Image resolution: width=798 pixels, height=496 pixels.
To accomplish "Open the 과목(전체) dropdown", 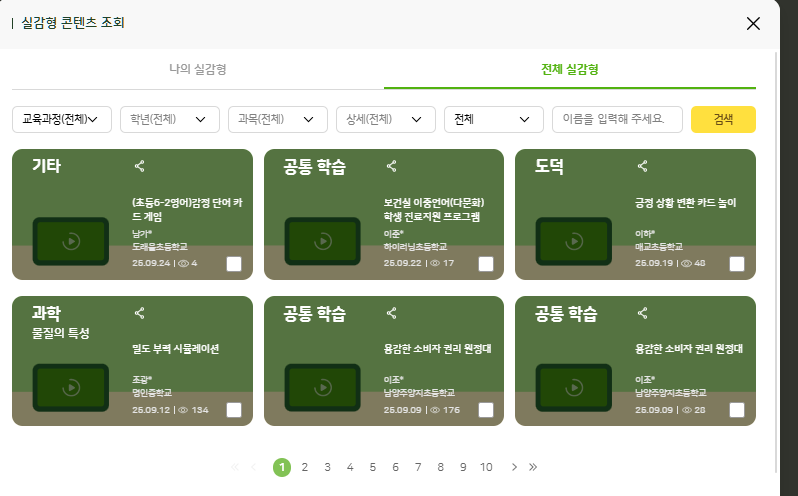I will click(x=277, y=120).
